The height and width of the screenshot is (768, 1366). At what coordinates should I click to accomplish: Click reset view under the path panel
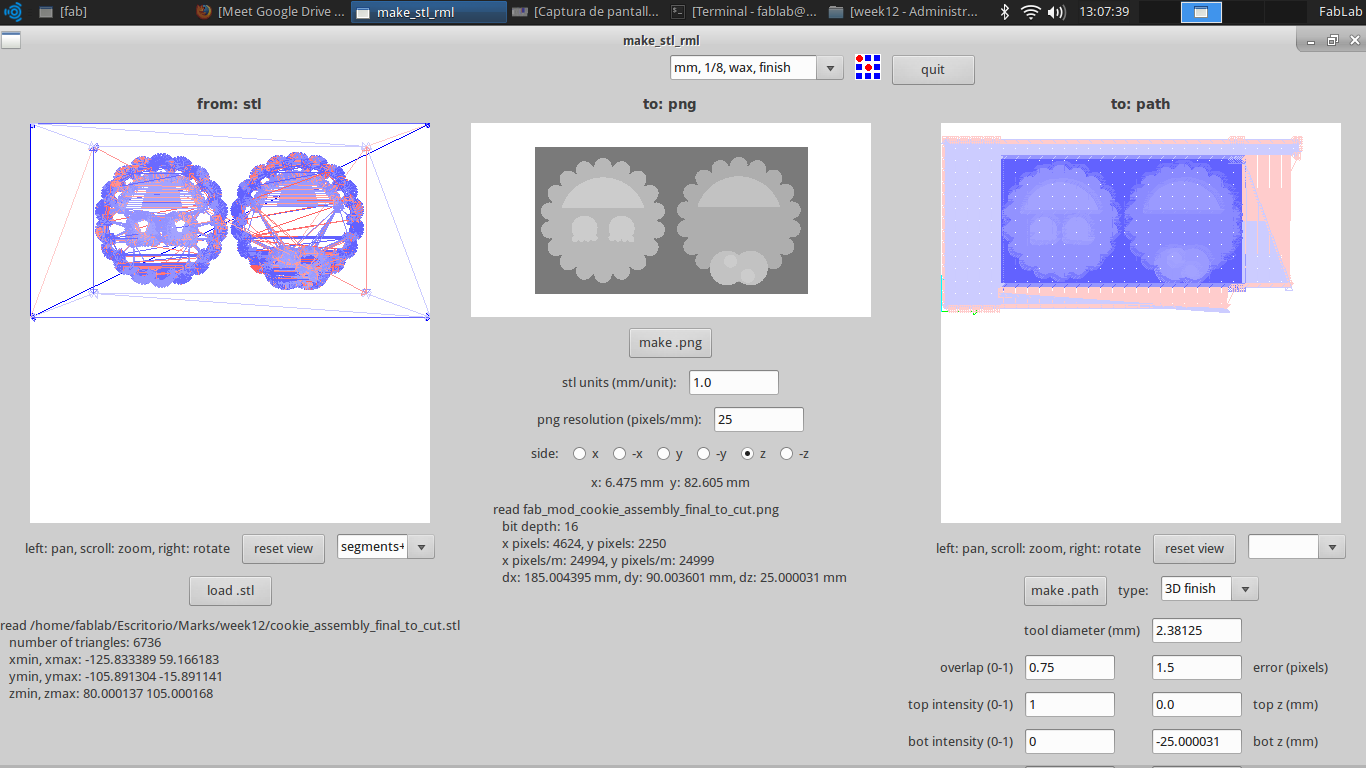1194,548
